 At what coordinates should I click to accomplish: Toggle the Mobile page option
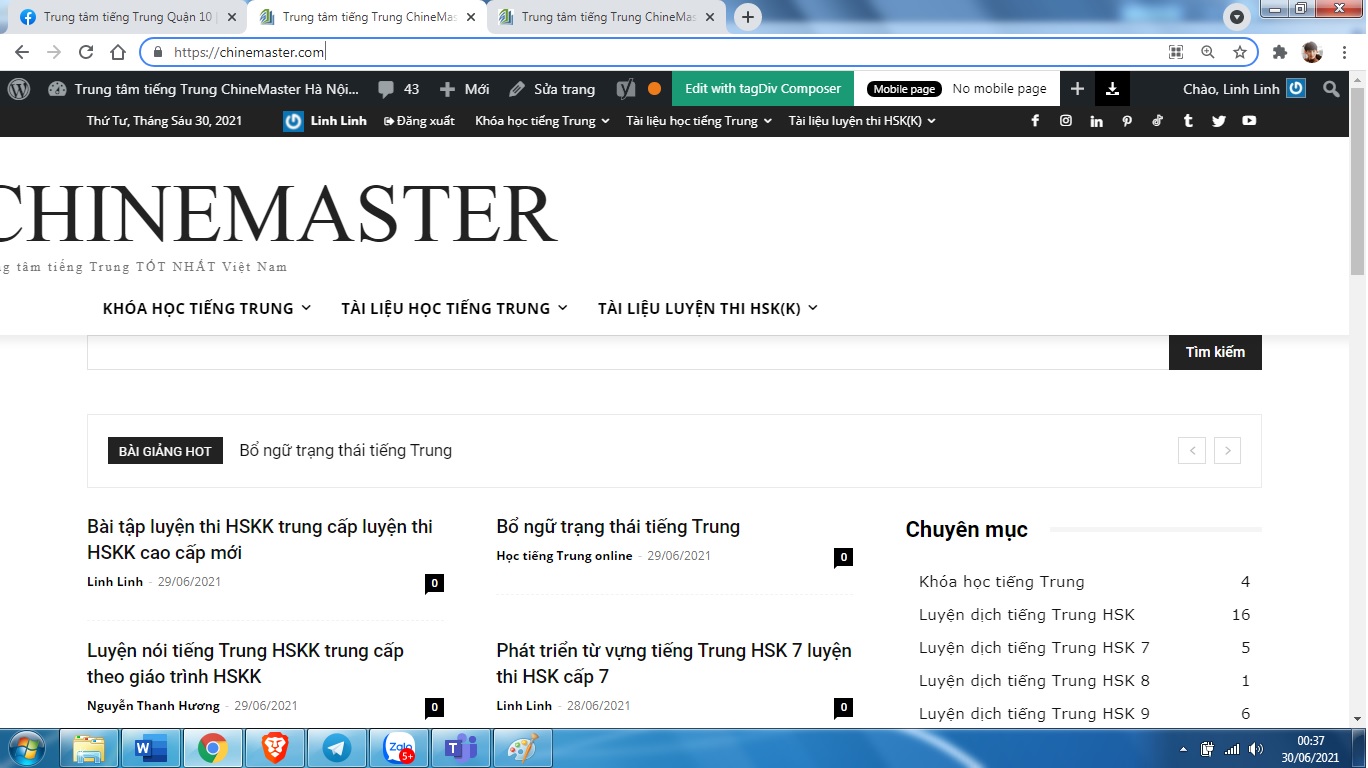(x=904, y=89)
